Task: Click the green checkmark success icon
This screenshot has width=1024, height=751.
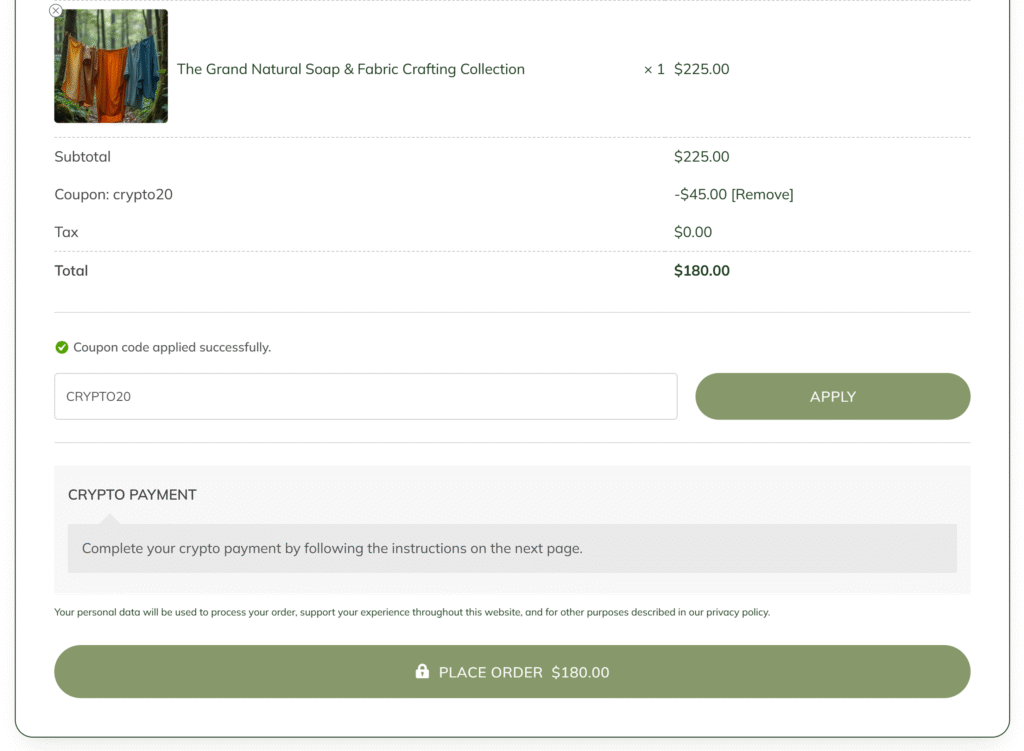Action: (x=62, y=347)
